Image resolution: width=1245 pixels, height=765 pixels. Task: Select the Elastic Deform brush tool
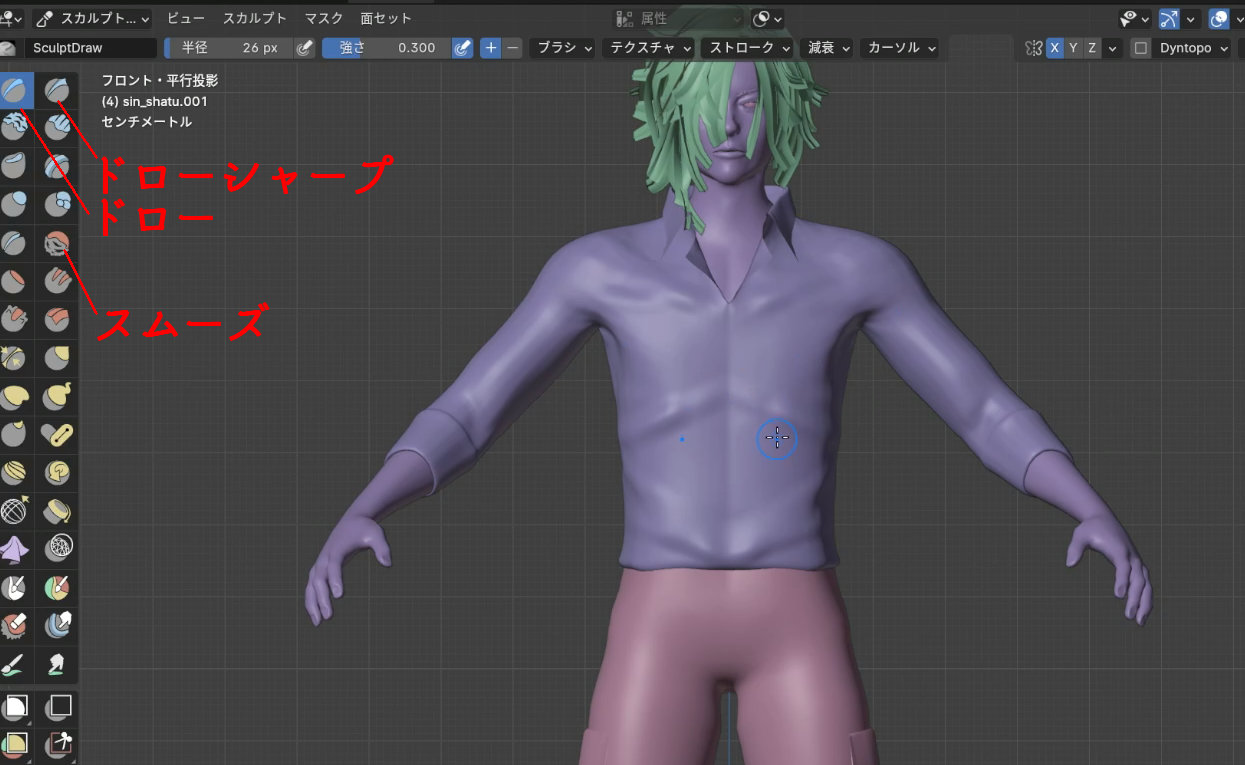pyautogui.click(x=15, y=396)
